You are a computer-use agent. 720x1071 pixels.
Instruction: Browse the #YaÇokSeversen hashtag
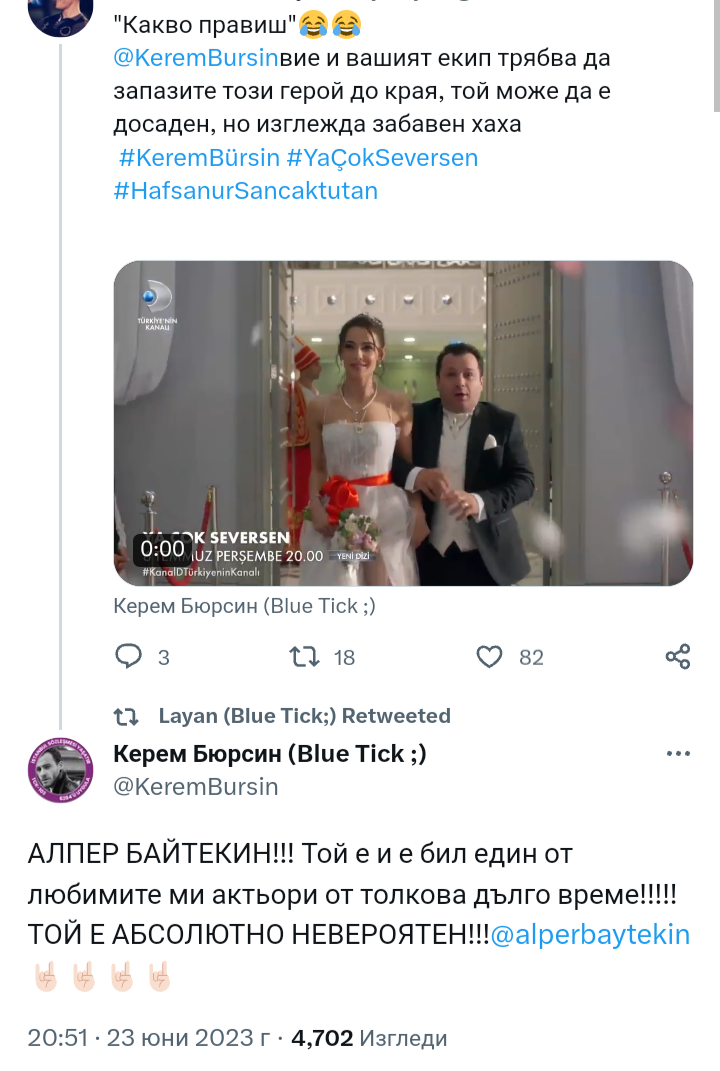382,158
